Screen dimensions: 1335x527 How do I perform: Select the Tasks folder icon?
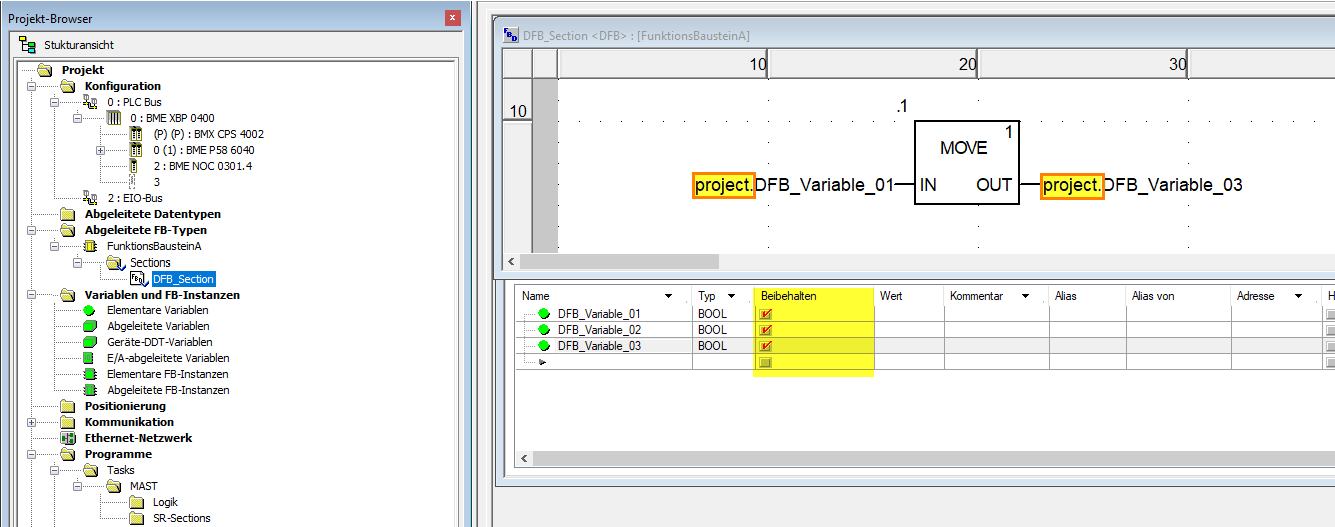point(91,470)
